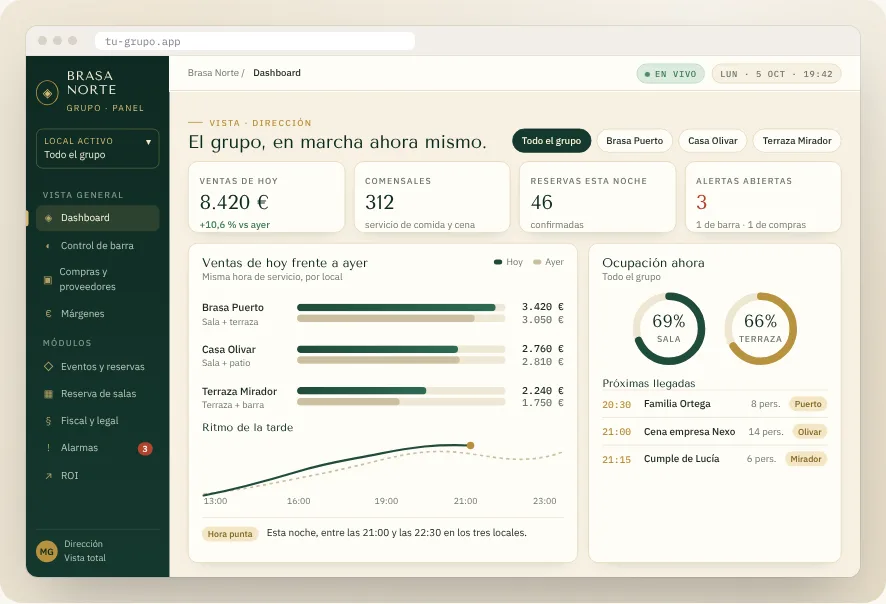The width and height of the screenshot is (886, 604).
Task: Click the euro icon beside Márgenes
Action: pyautogui.click(x=49, y=314)
